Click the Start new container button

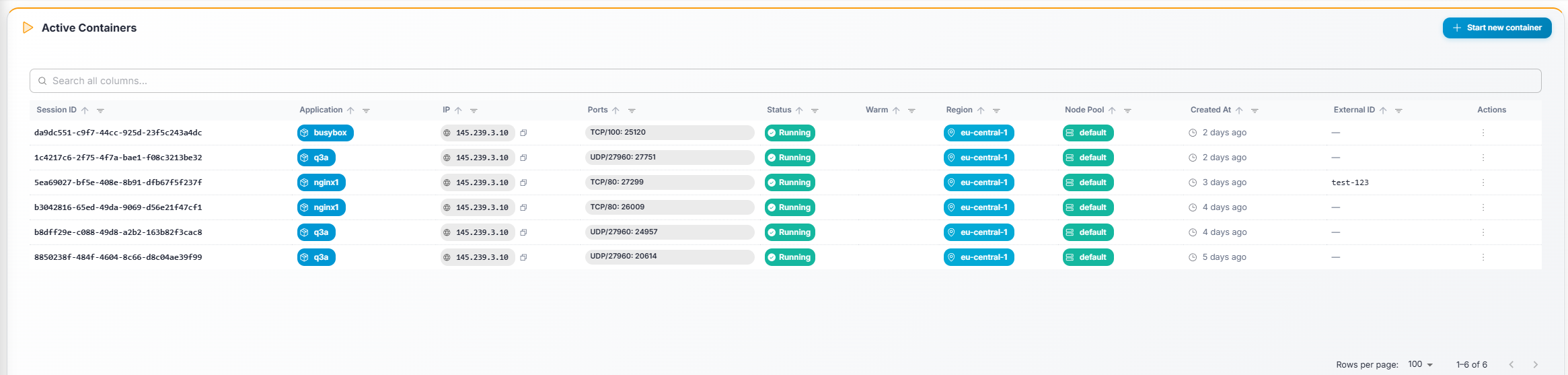[1497, 28]
